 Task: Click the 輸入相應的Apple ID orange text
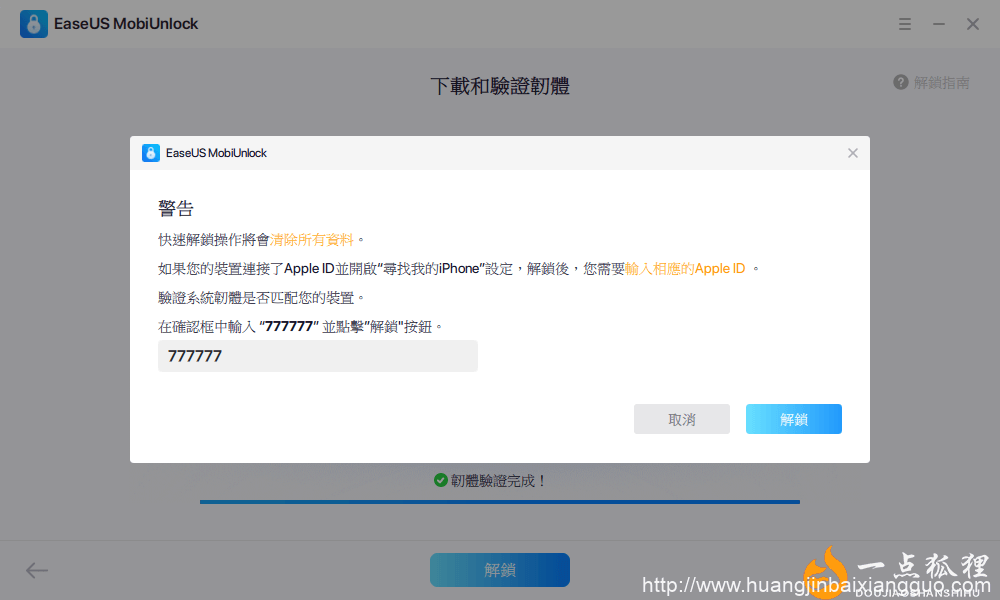685,268
